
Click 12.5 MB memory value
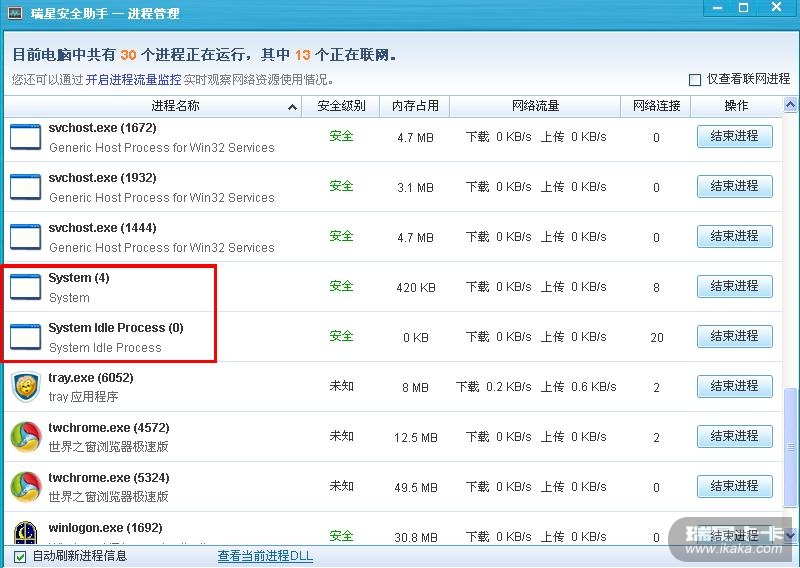[x=416, y=438]
